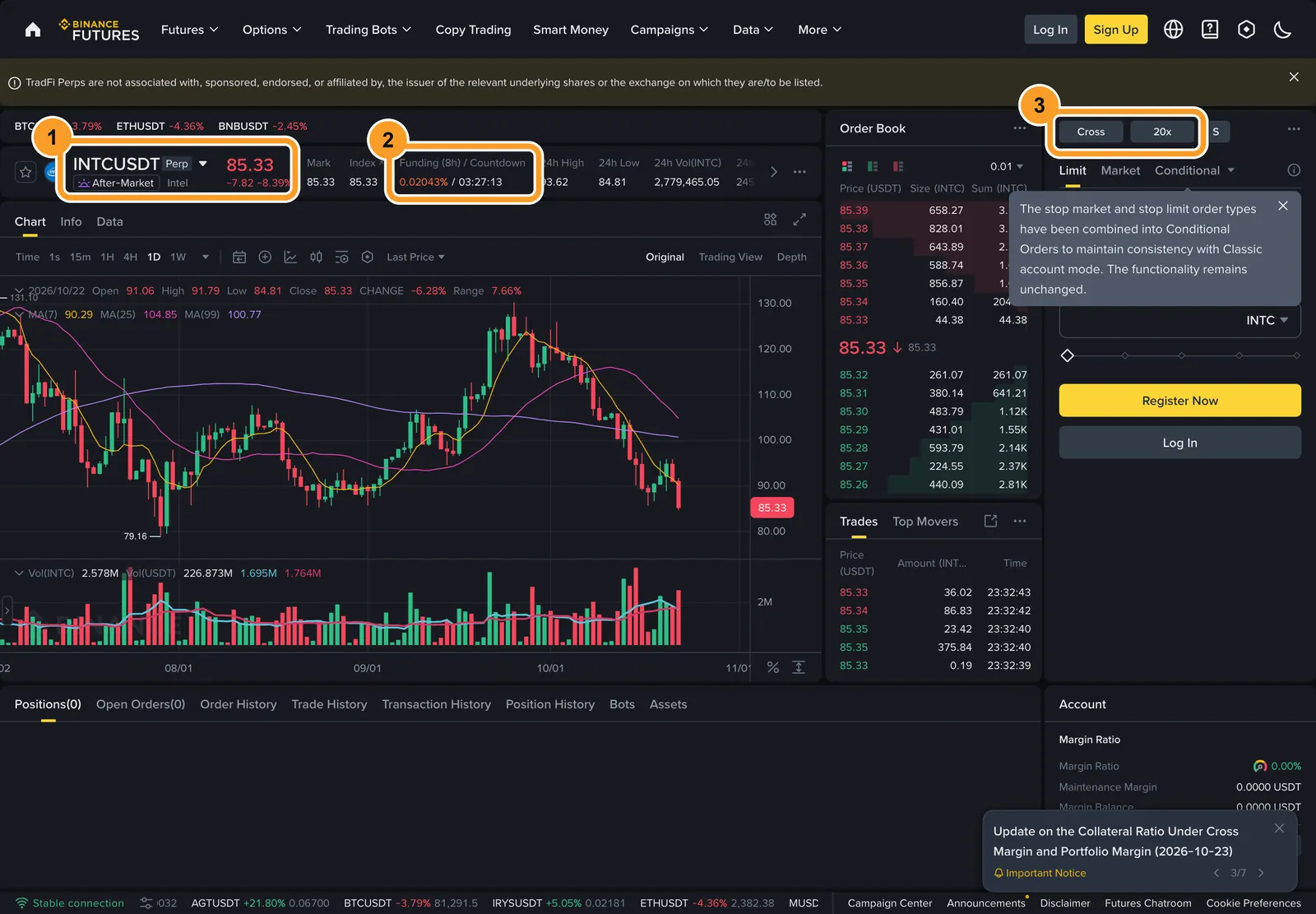
Task: Switch chart to Trading View
Action: coord(730,257)
